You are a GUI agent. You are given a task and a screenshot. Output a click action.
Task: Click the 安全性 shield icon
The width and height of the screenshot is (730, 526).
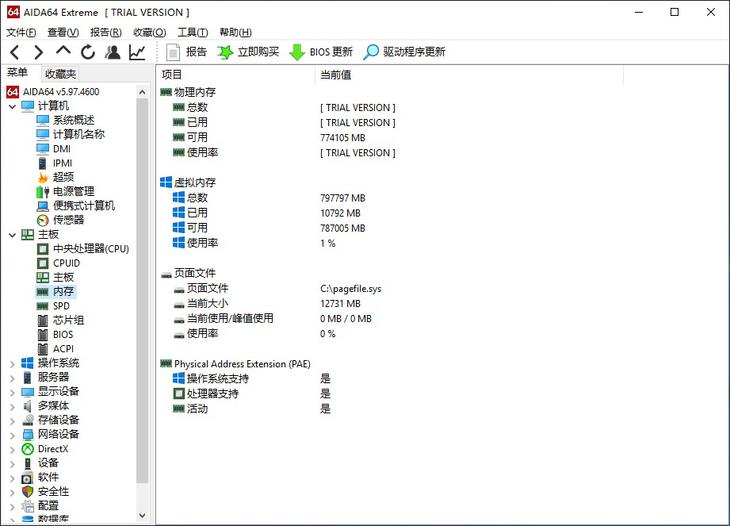(27, 492)
